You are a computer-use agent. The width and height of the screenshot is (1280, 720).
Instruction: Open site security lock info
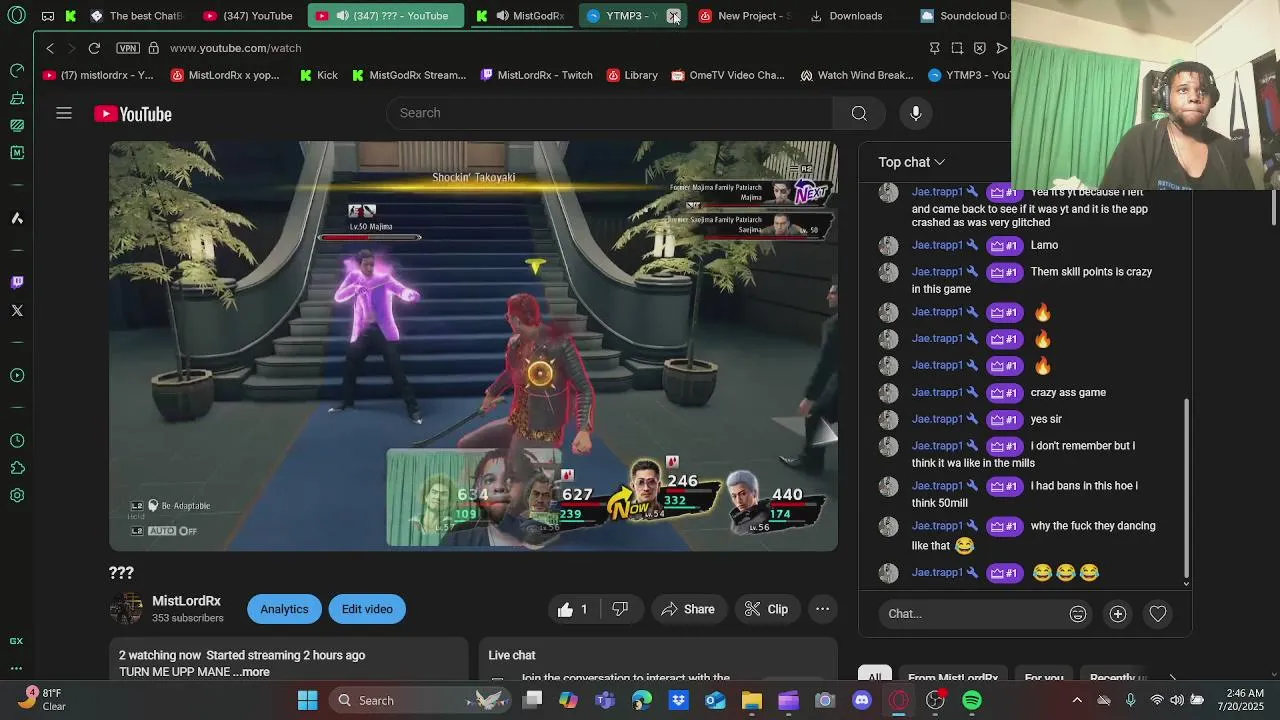(153, 48)
